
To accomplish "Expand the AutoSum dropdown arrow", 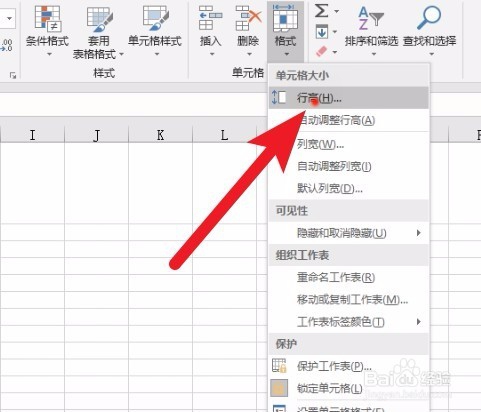I will [337, 11].
